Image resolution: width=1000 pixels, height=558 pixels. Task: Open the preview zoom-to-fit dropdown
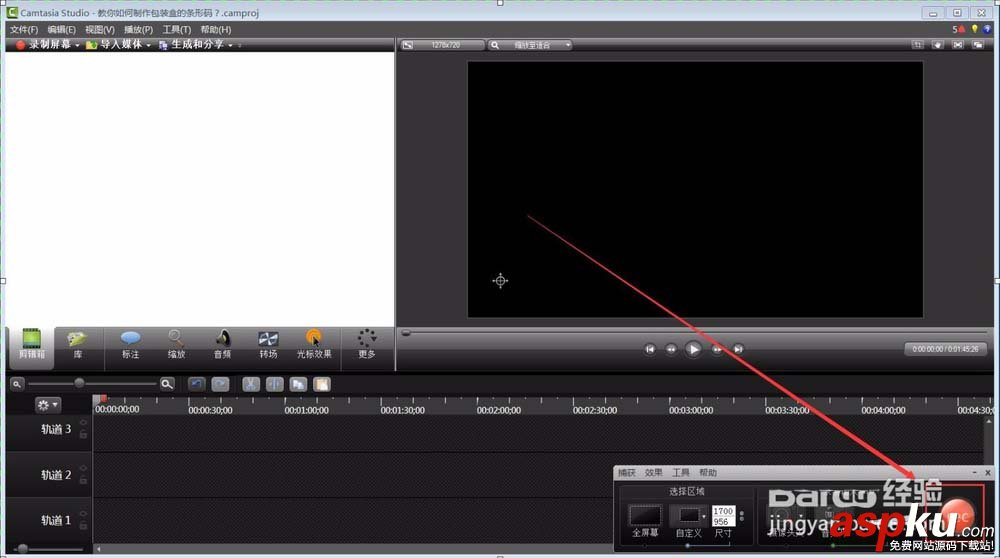point(530,45)
